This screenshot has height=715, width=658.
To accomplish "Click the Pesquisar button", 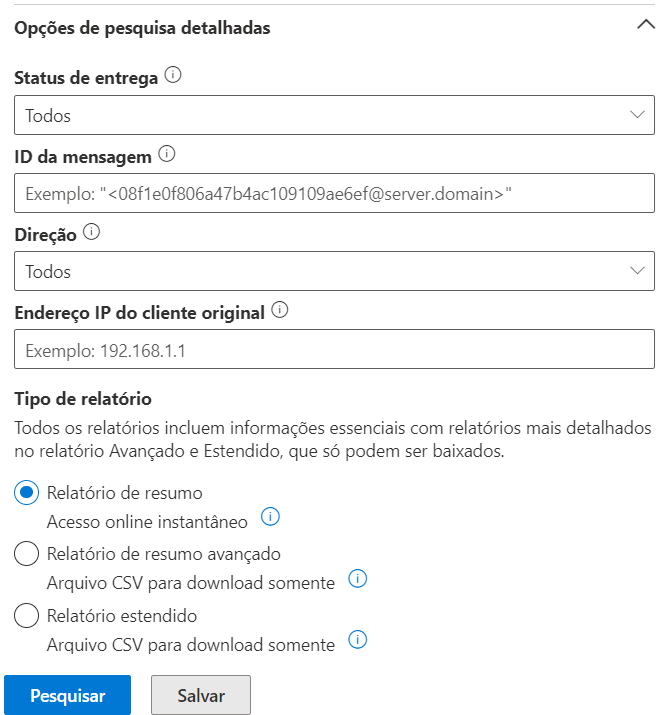I will point(67,696).
